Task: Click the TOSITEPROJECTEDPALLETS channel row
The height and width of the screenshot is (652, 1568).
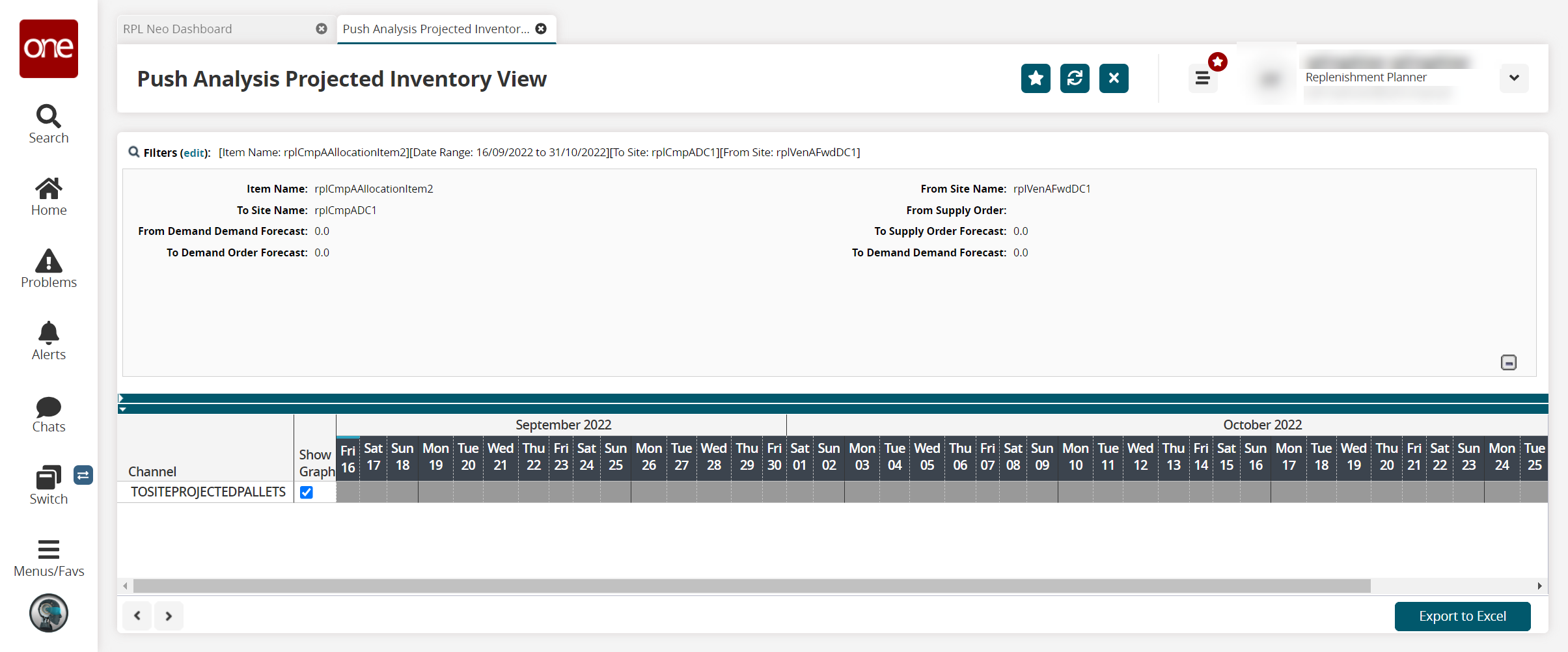Action: pyautogui.click(x=208, y=492)
